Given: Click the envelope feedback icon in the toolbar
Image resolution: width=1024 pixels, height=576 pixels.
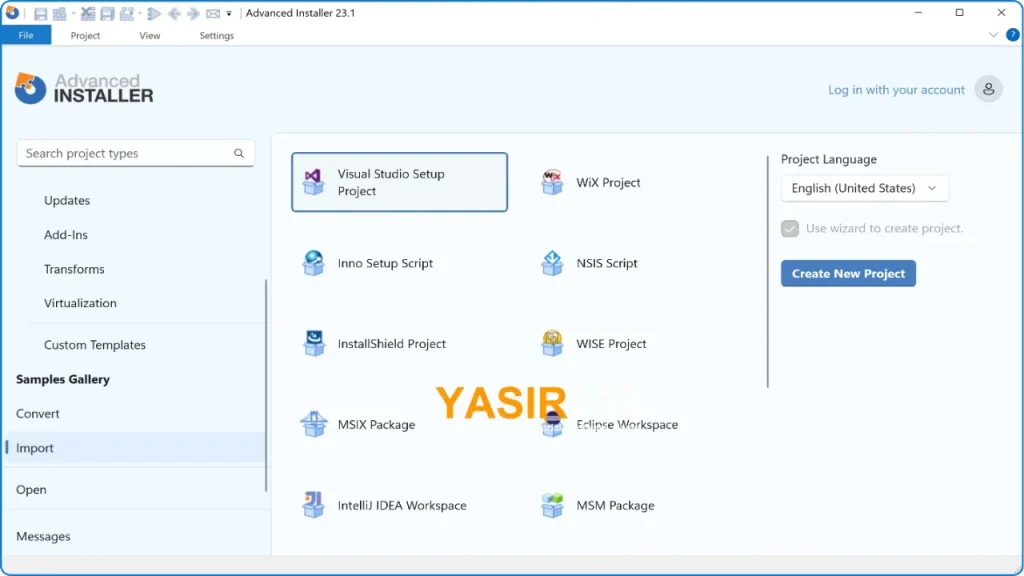Looking at the screenshot, I should pos(213,13).
